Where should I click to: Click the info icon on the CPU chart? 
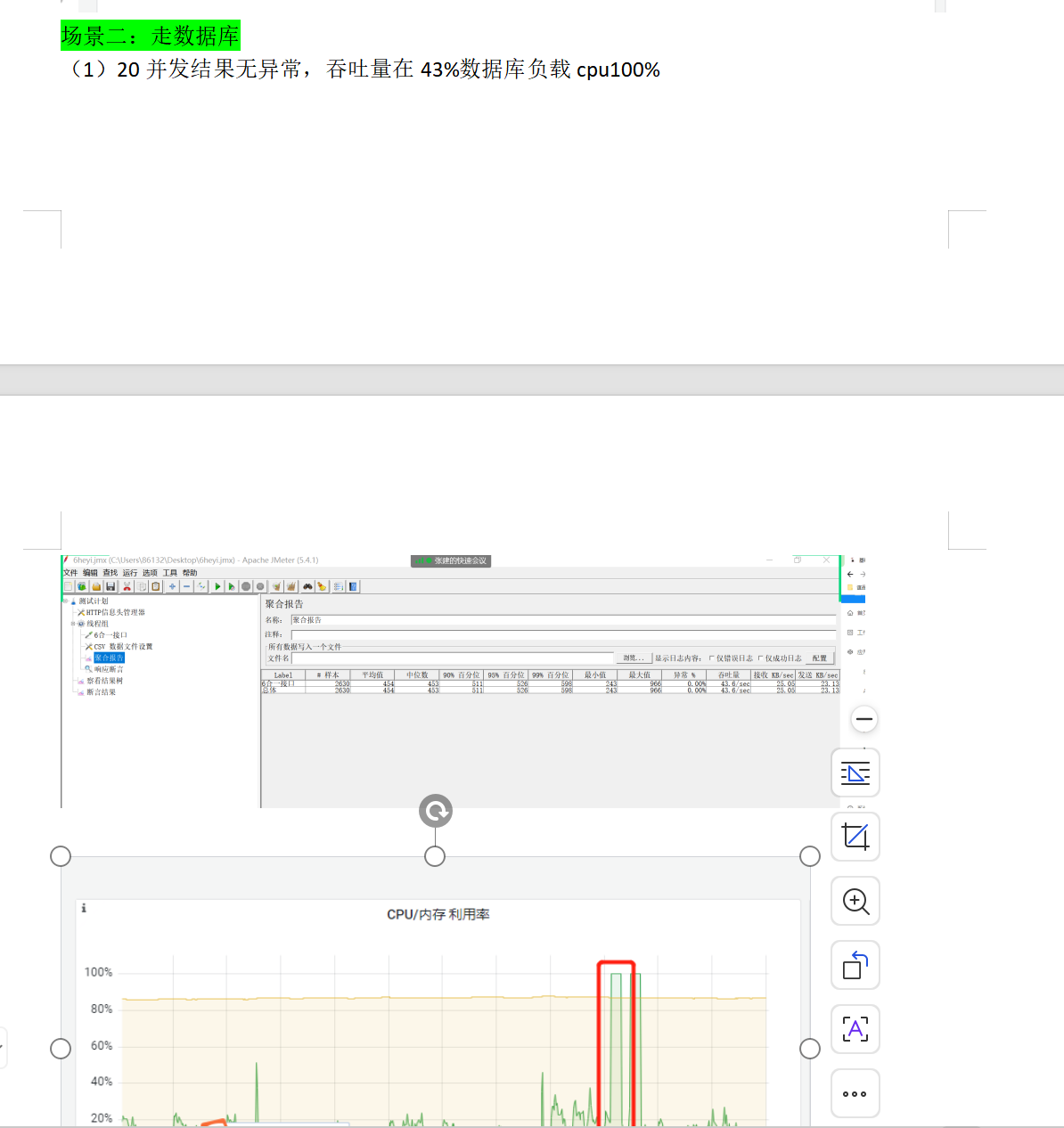(x=84, y=908)
